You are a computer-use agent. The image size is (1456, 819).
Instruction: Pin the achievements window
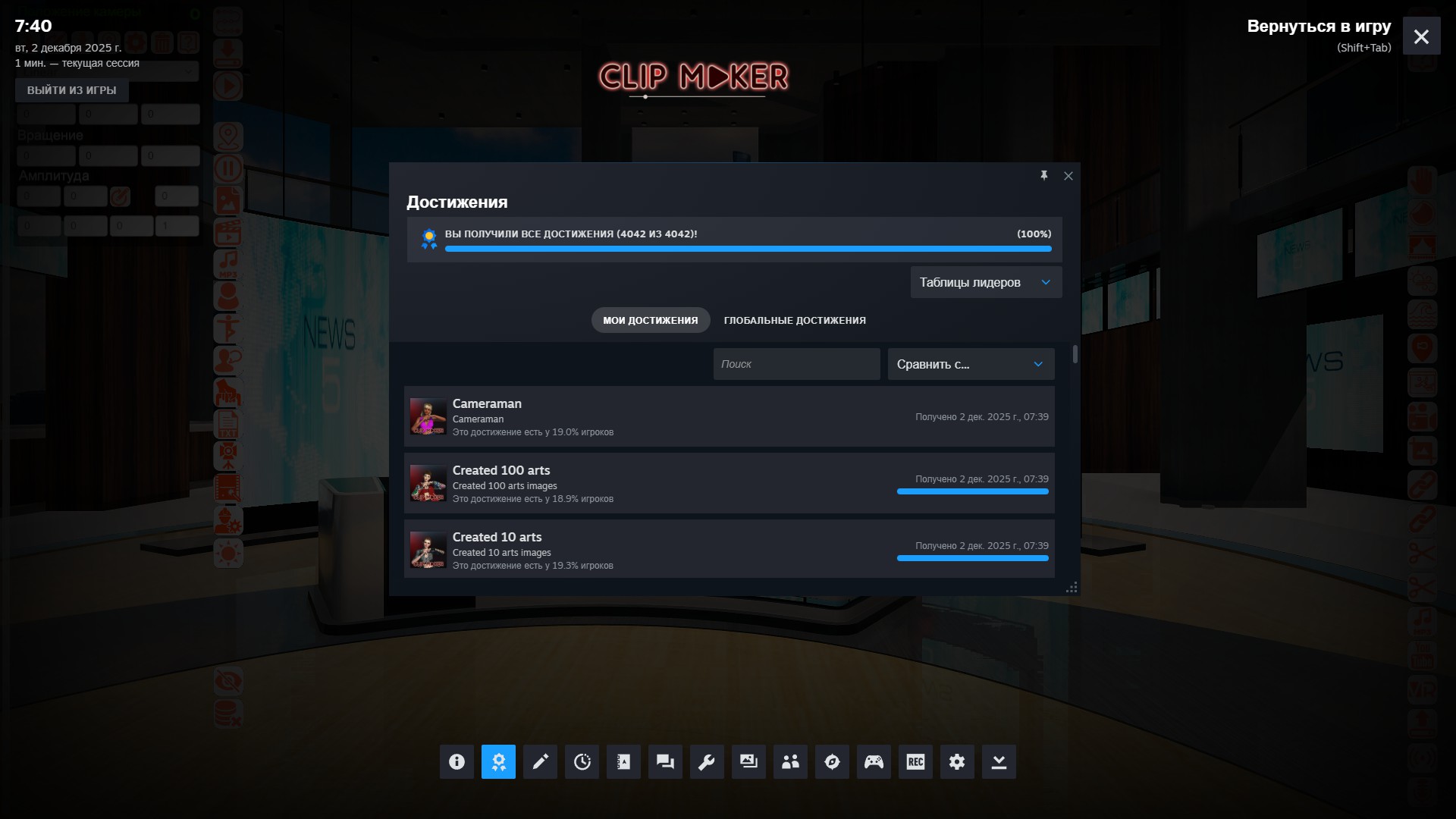point(1043,176)
